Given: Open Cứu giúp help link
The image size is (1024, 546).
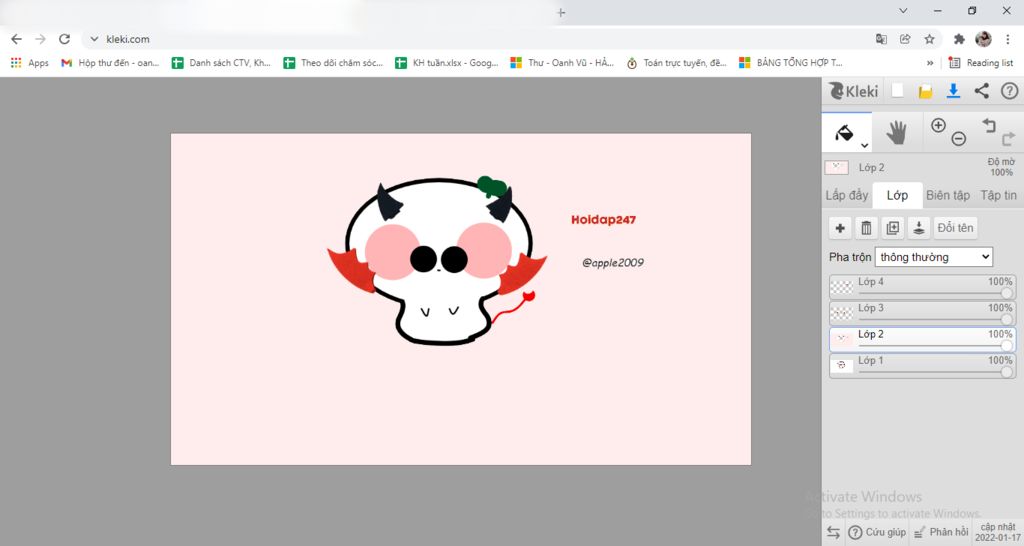Looking at the screenshot, I should click(877, 532).
